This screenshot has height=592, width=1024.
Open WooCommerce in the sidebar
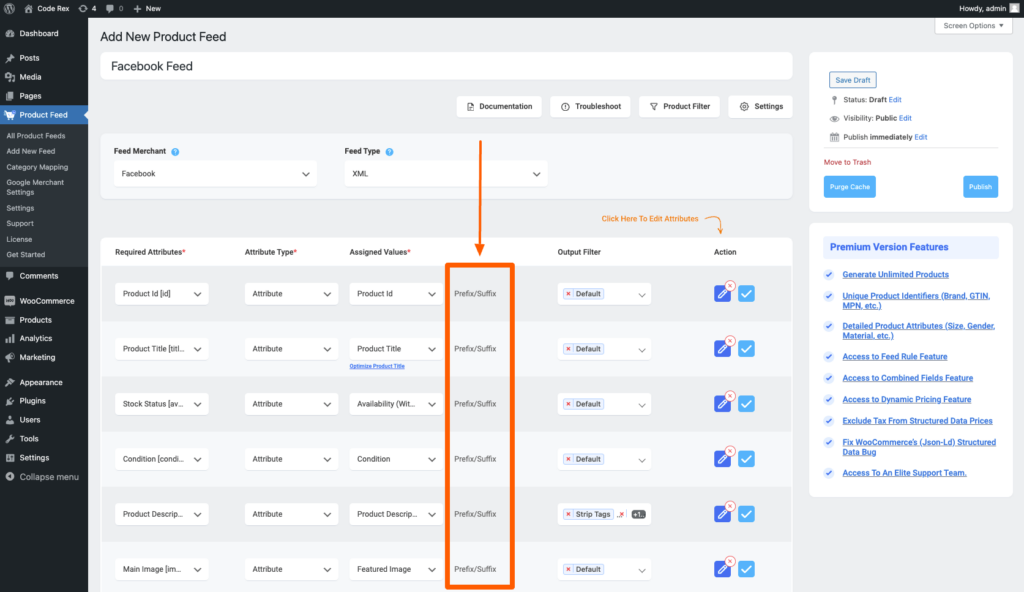coord(44,301)
